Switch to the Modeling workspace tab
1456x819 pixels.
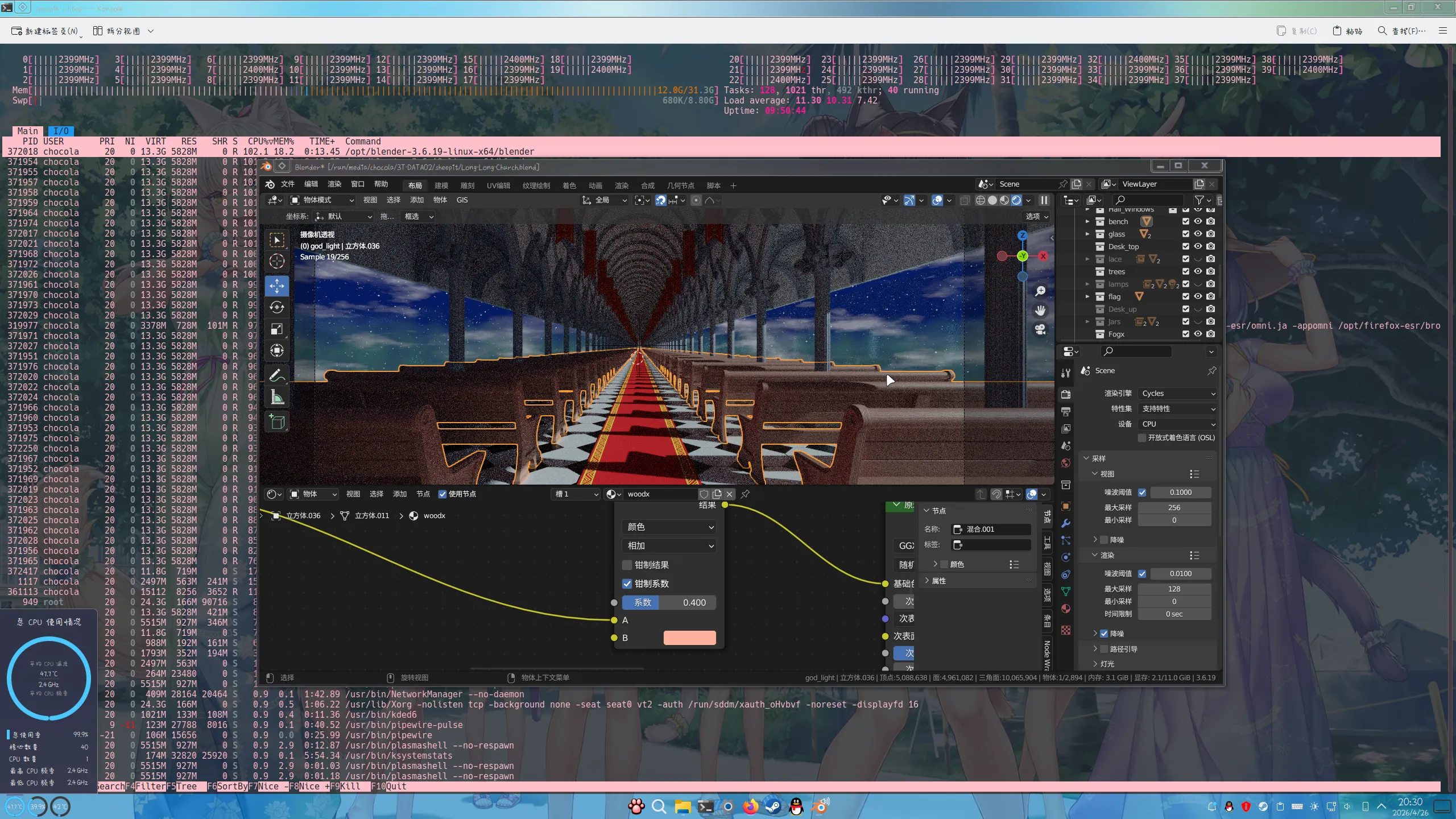(441, 185)
